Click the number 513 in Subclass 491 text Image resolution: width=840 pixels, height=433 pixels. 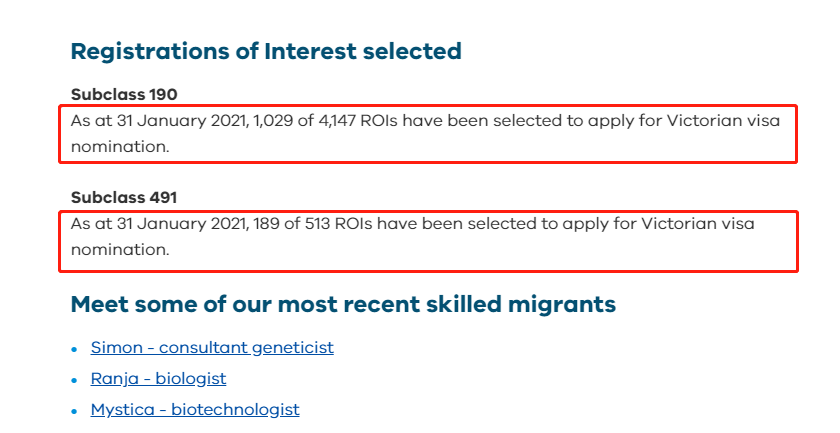tap(317, 224)
